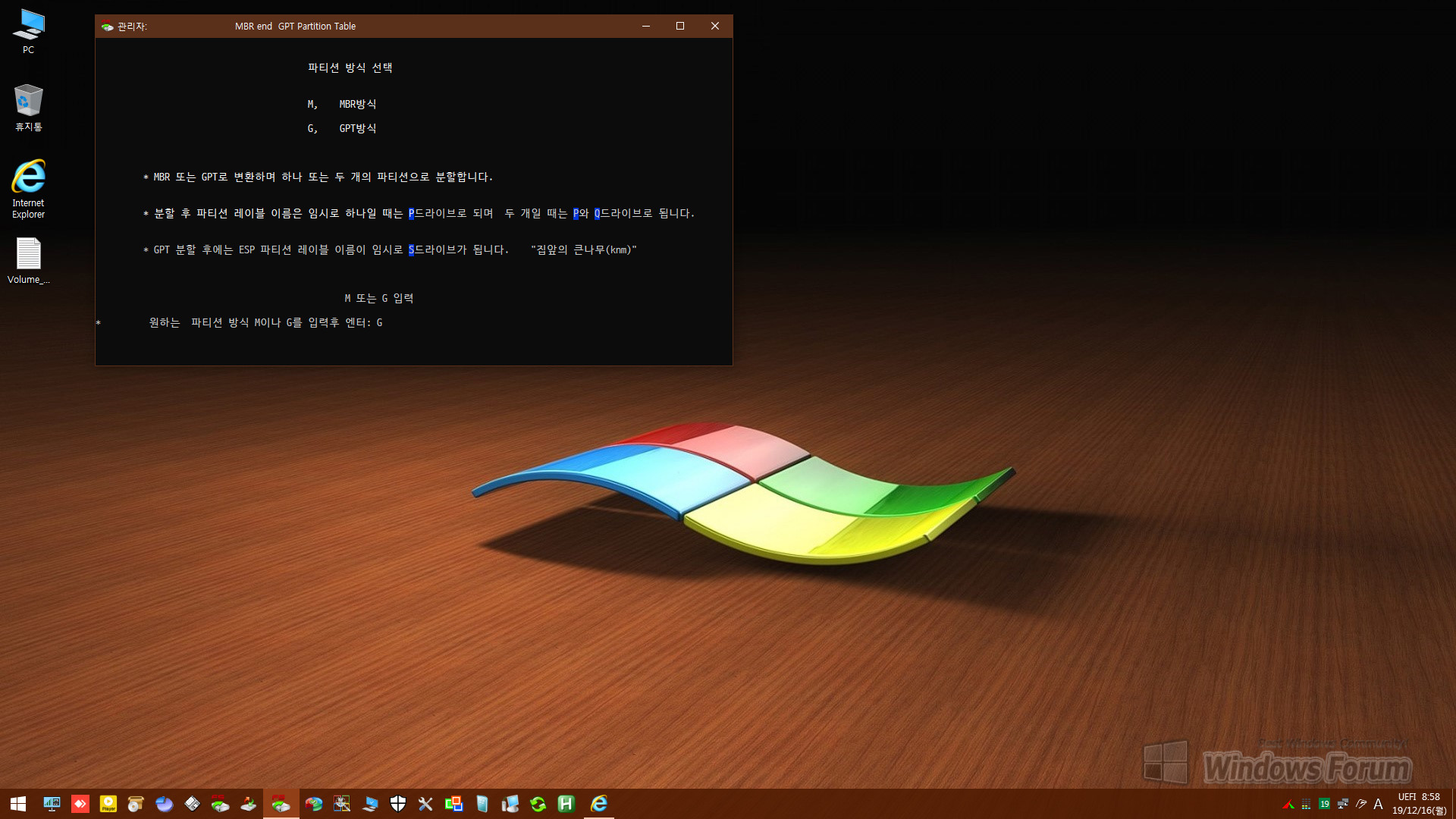
Task: Click the pen input tray icon
Action: point(1361,804)
